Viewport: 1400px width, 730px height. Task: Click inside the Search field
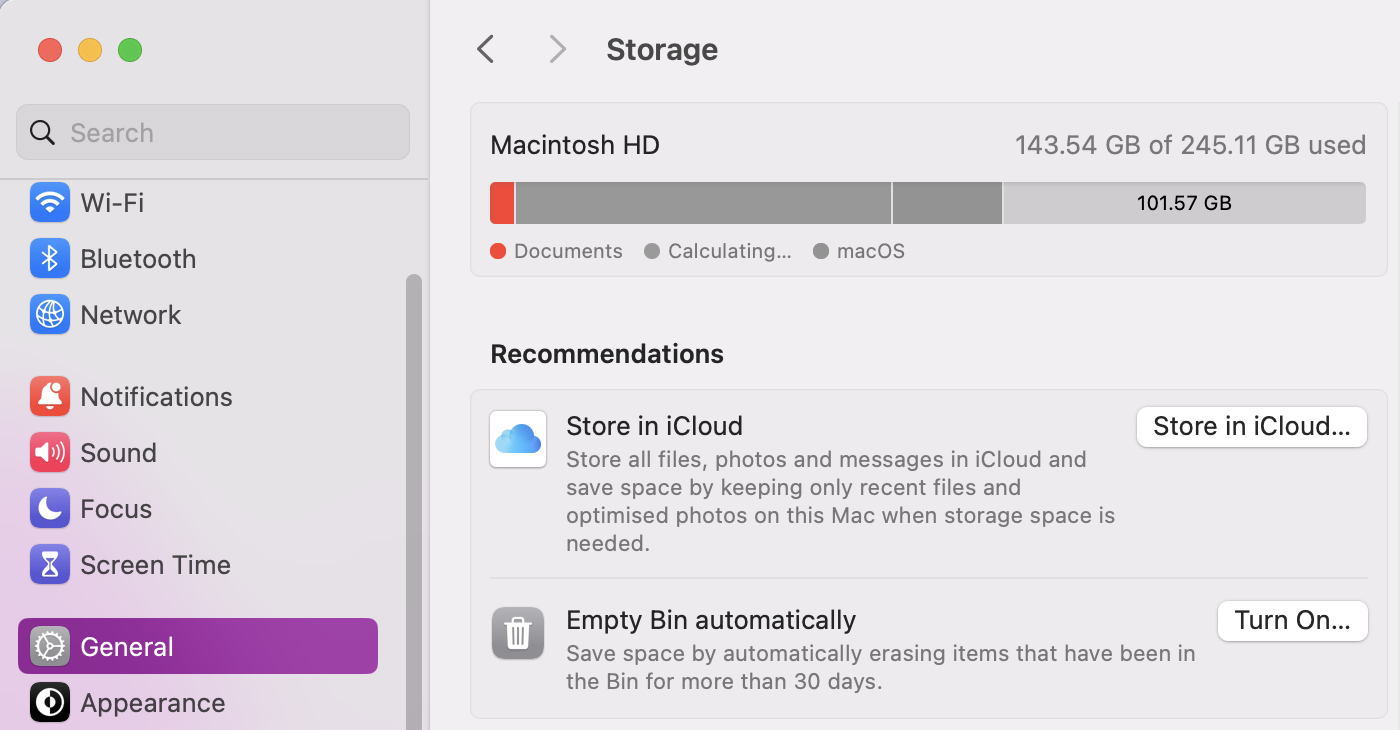(212, 131)
